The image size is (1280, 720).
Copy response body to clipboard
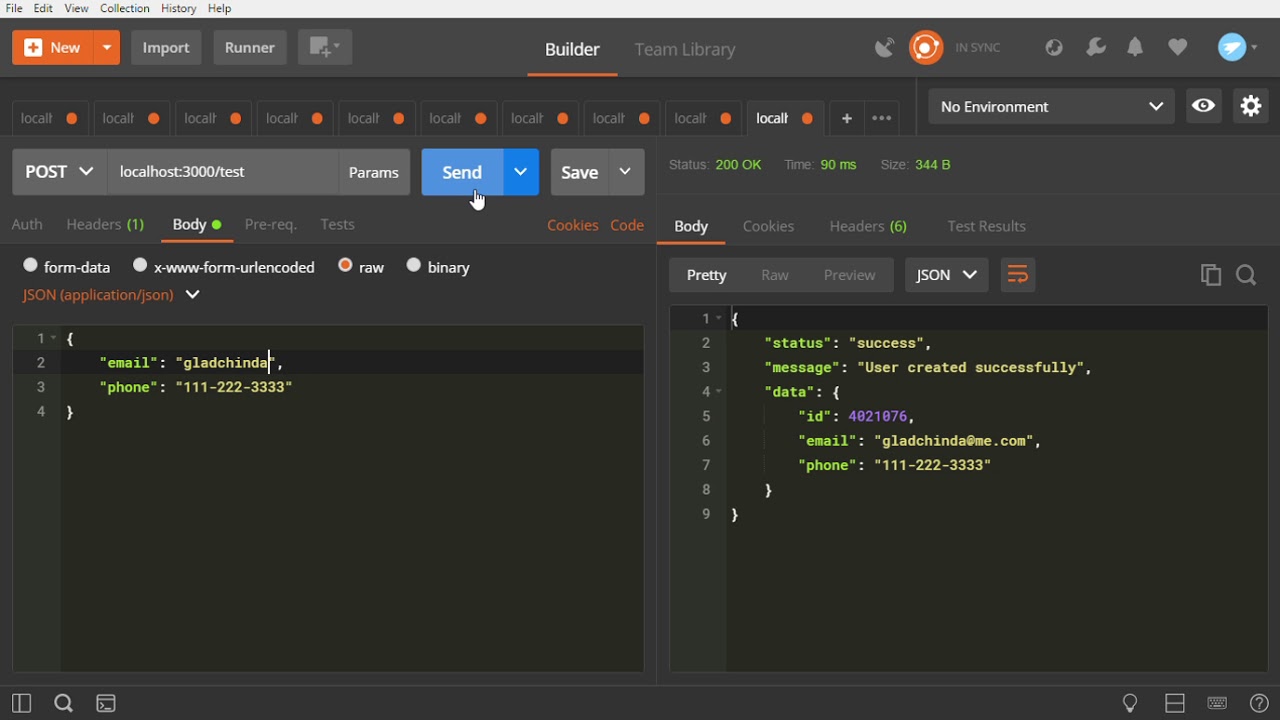coord(1211,275)
